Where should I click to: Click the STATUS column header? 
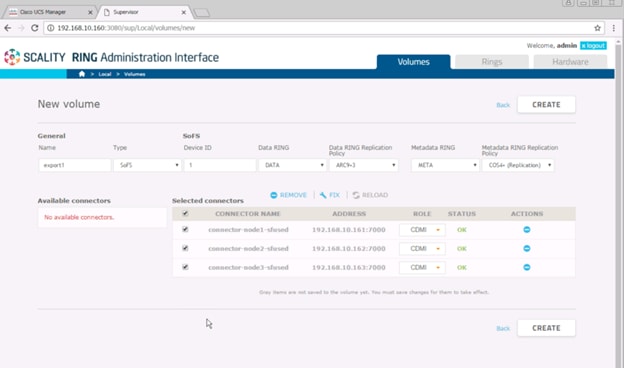coord(462,214)
